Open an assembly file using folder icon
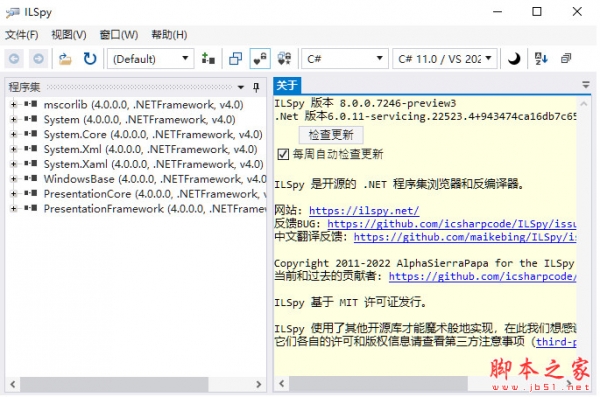The width and height of the screenshot is (600, 397). point(65,59)
